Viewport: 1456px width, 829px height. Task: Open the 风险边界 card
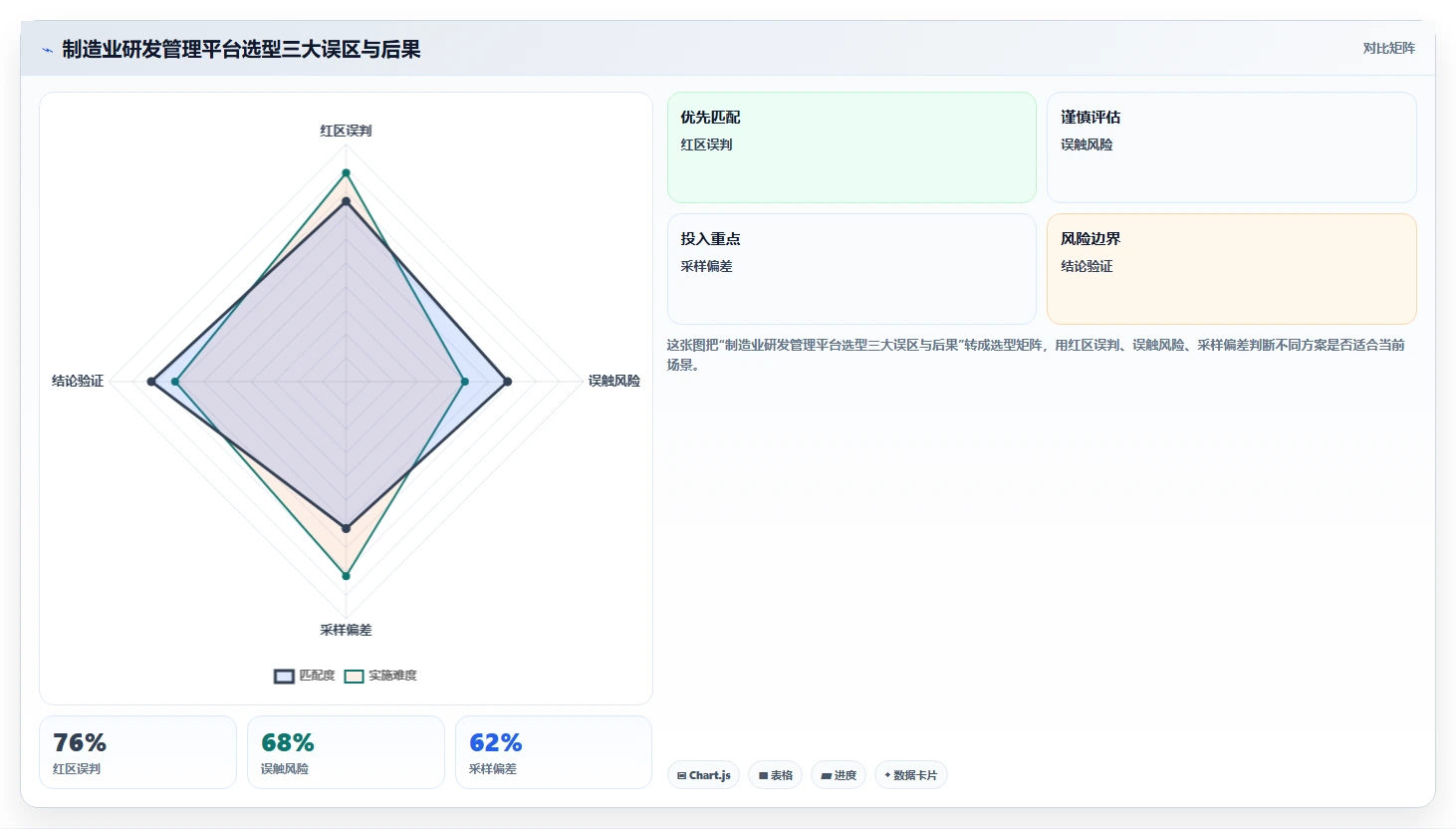[1231, 269]
